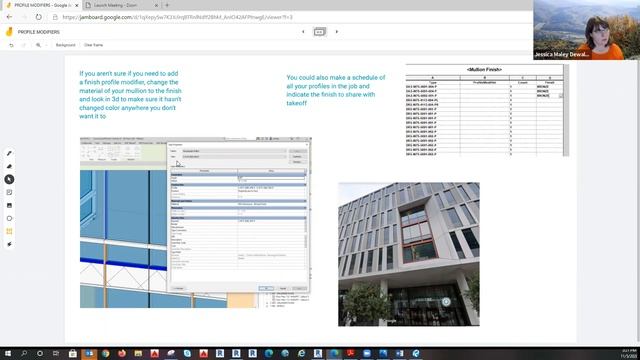Open Firefox from the taskbar
The height and width of the screenshot is (360, 640).
click(x=122, y=353)
